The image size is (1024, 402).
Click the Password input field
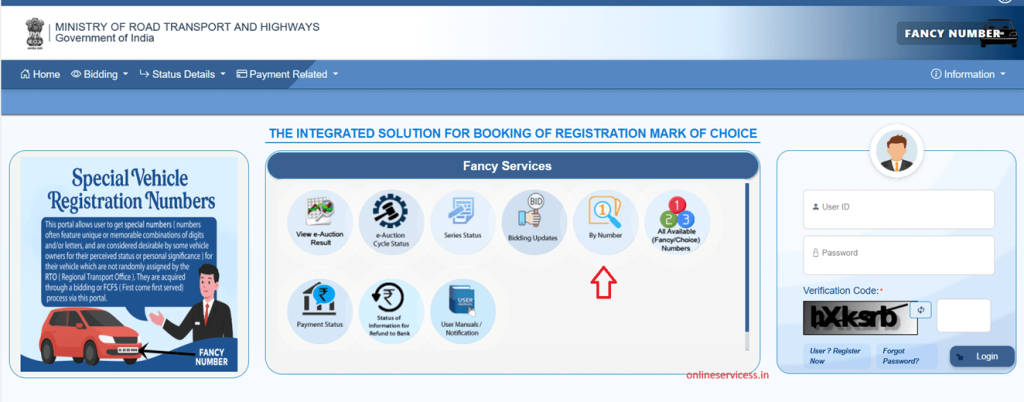pos(899,255)
